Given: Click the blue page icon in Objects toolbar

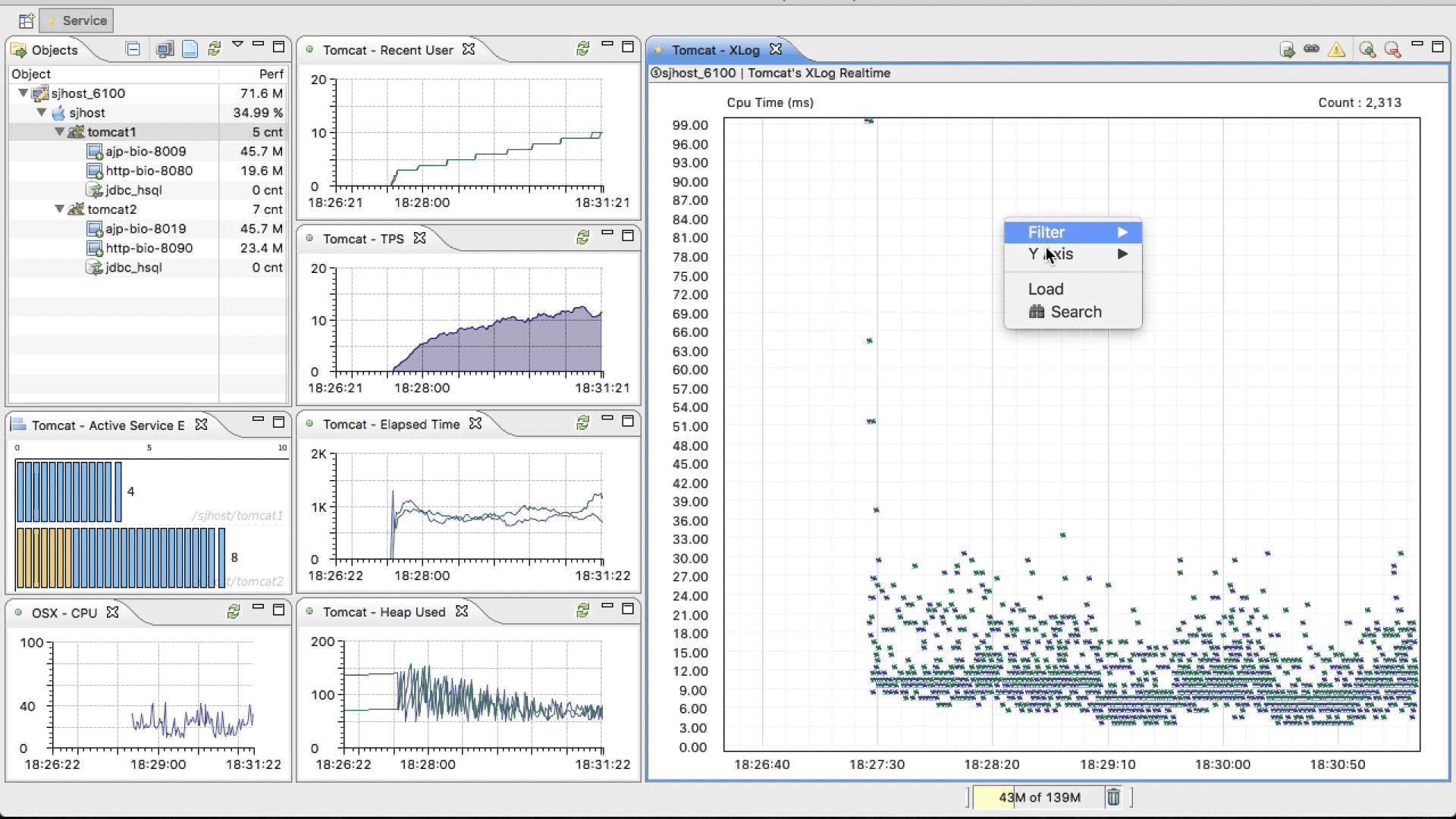Looking at the screenshot, I should tap(190, 49).
